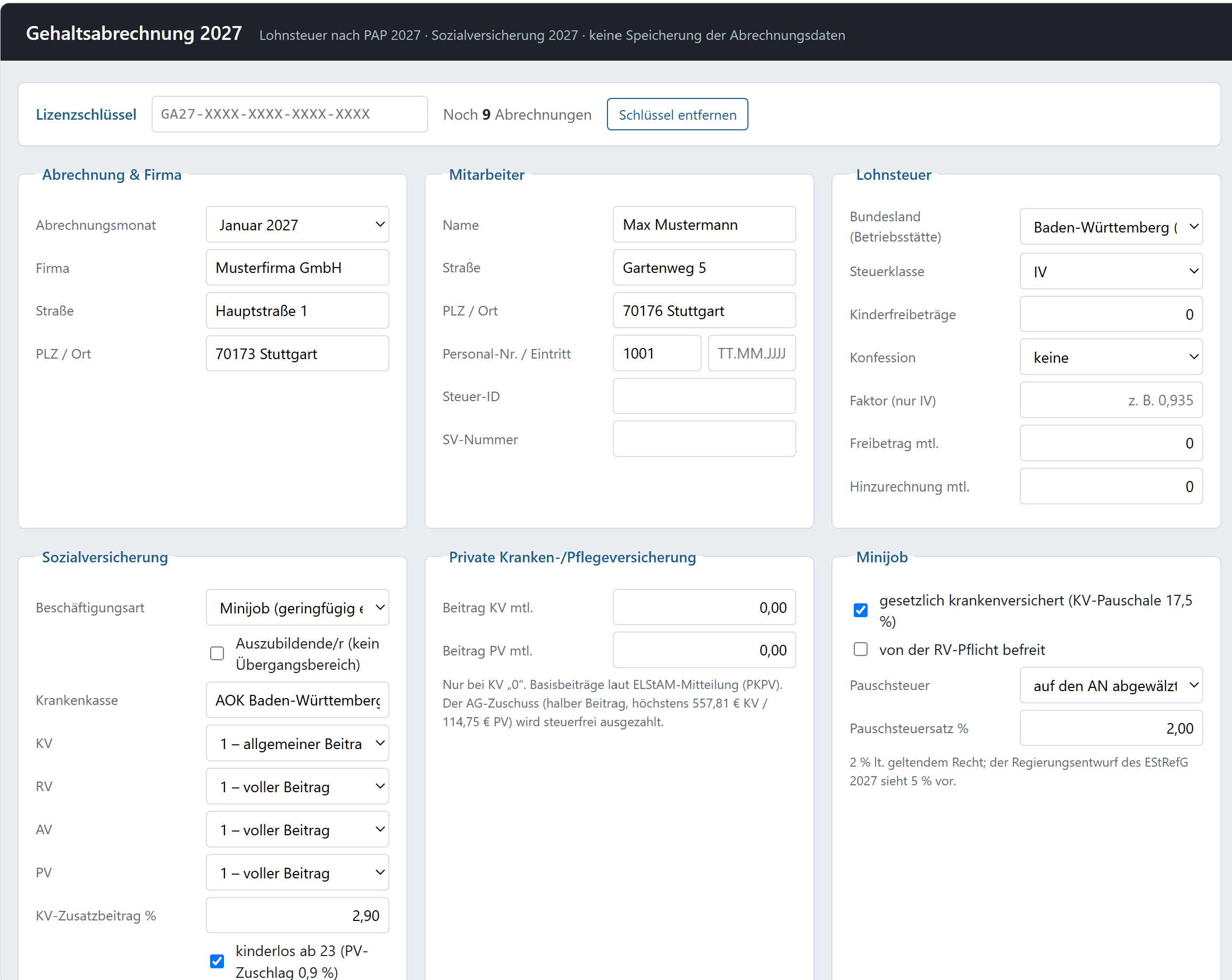Click the Personal-Nr. field showing 1001
The image size is (1232, 980).
tap(656, 353)
